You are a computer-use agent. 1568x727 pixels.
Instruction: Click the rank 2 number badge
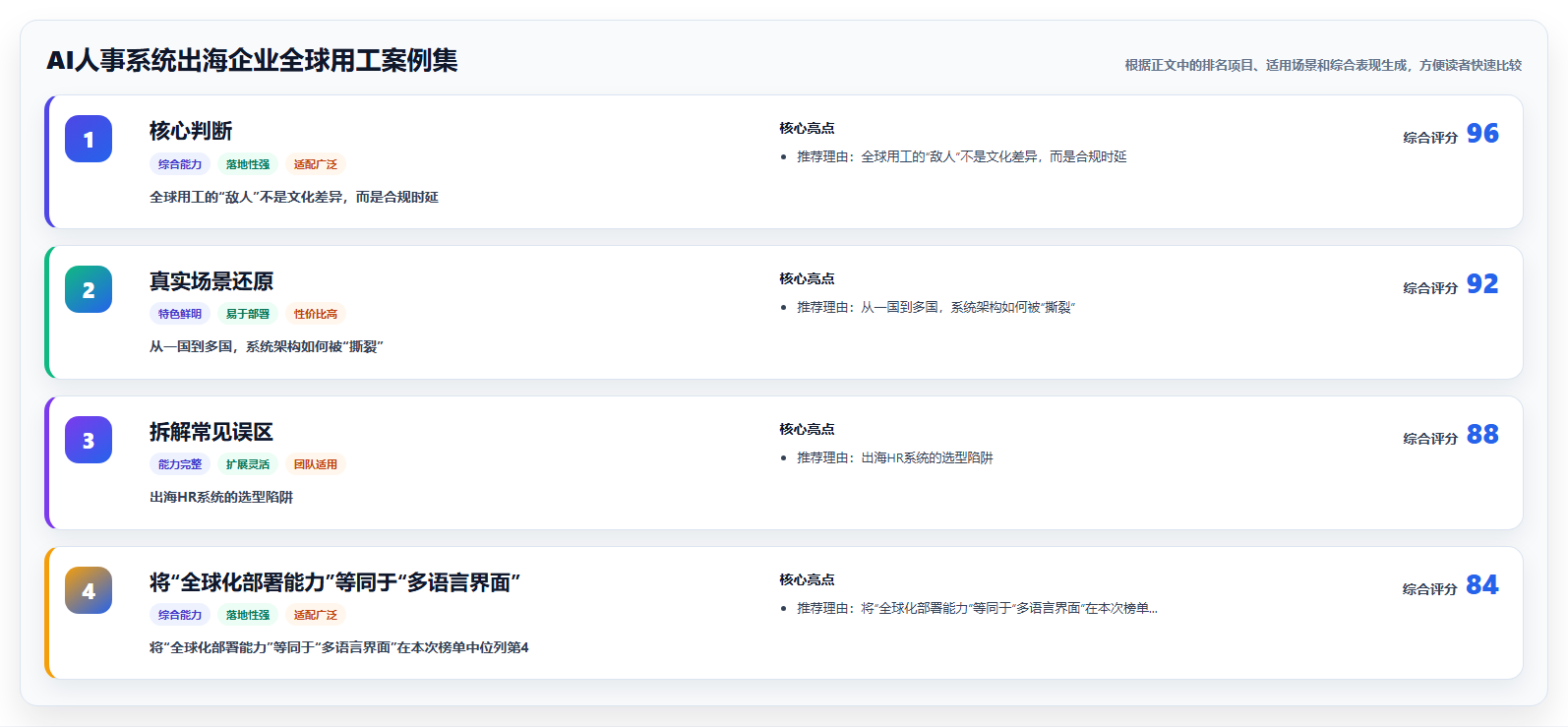(89, 289)
